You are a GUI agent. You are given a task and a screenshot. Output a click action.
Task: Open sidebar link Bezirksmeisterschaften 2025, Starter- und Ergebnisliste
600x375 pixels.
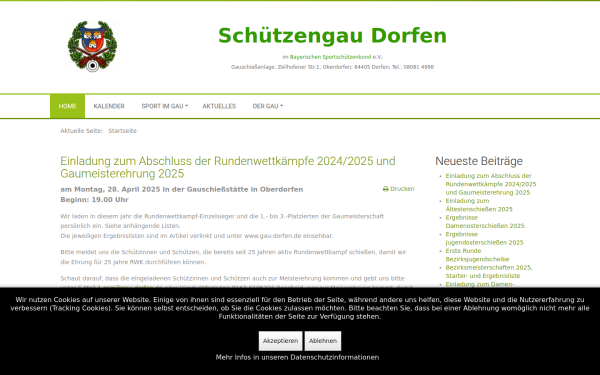(489, 272)
